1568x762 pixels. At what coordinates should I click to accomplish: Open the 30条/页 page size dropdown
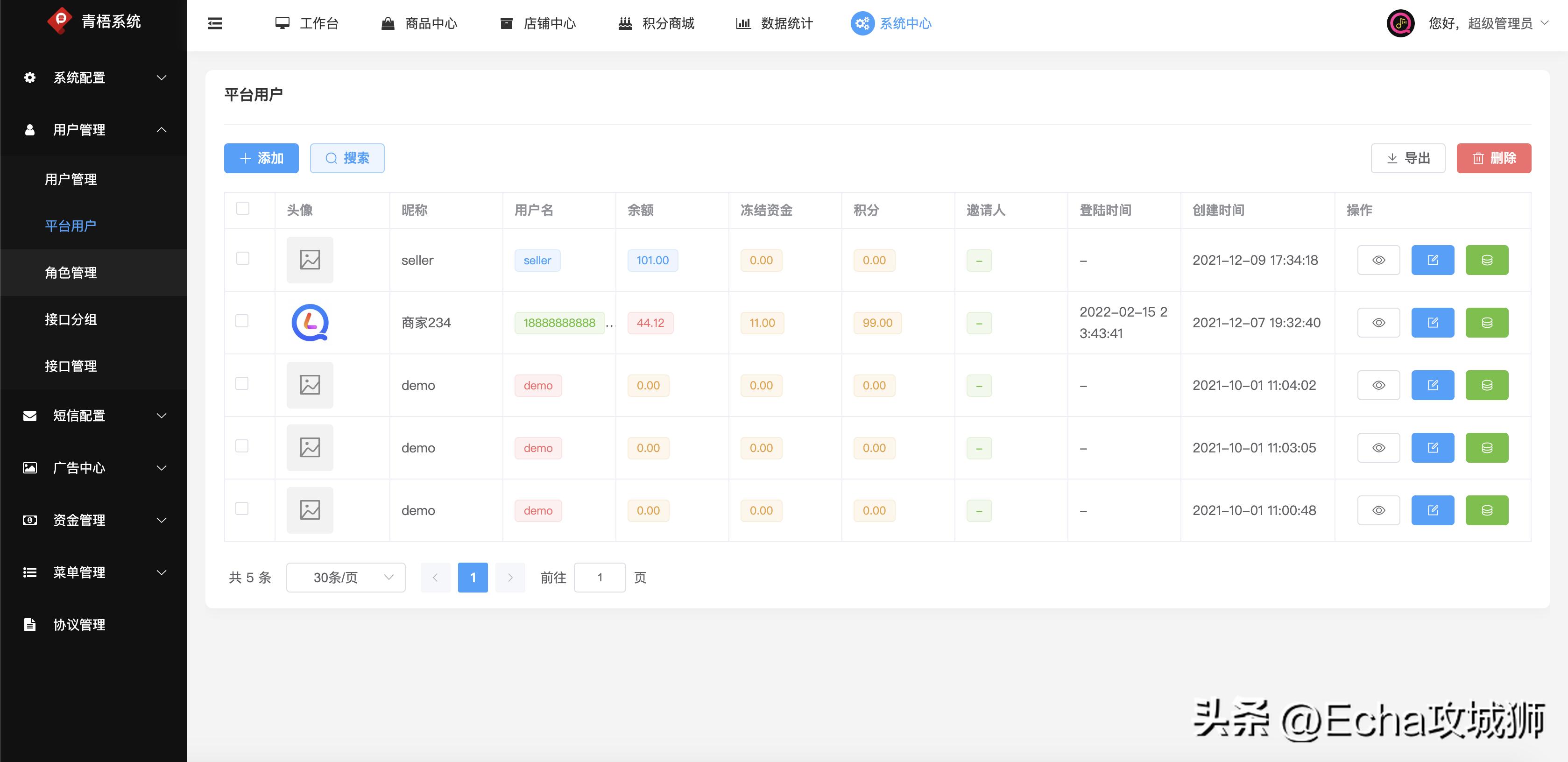click(x=346, y=577)
